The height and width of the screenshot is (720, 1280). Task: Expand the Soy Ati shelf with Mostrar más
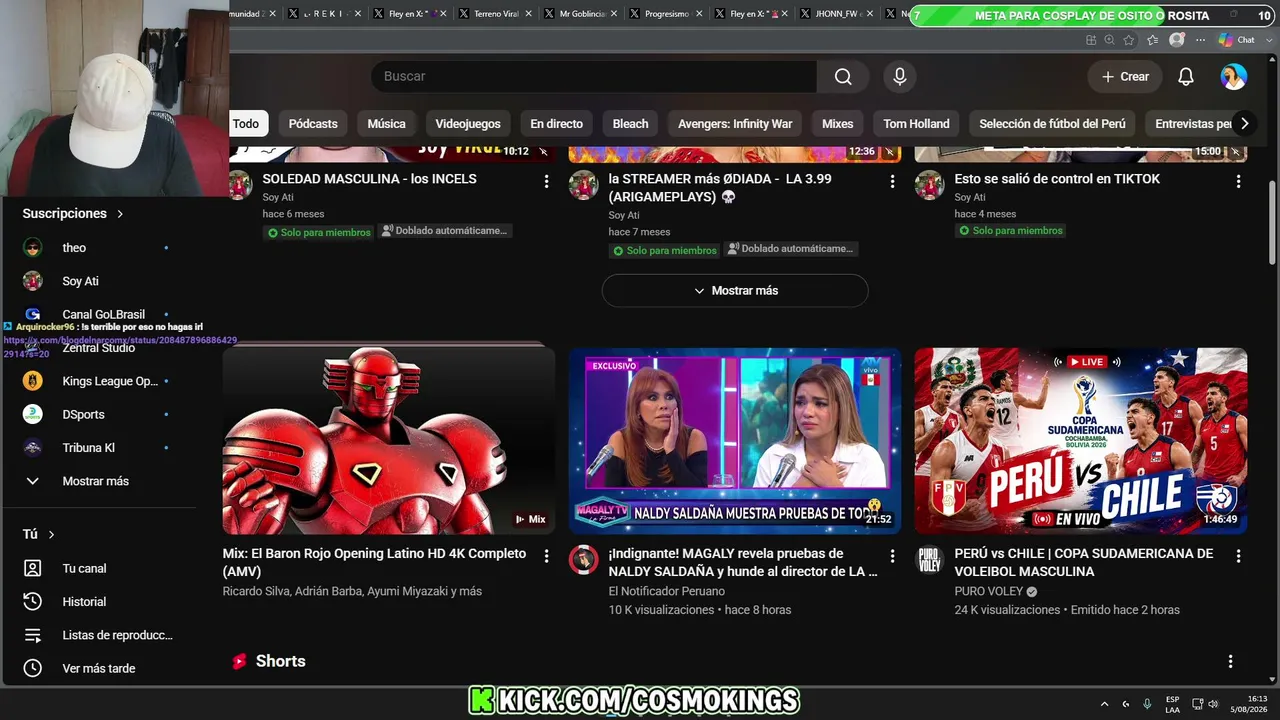735,291
